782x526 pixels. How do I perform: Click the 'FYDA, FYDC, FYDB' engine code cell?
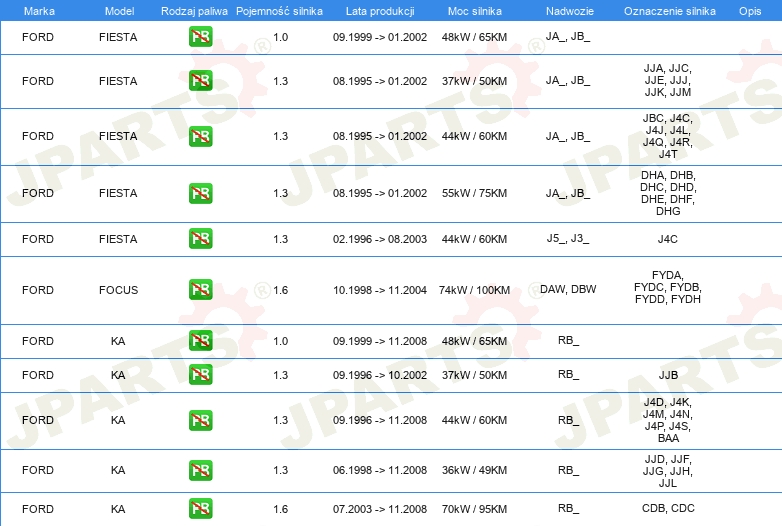668,287
